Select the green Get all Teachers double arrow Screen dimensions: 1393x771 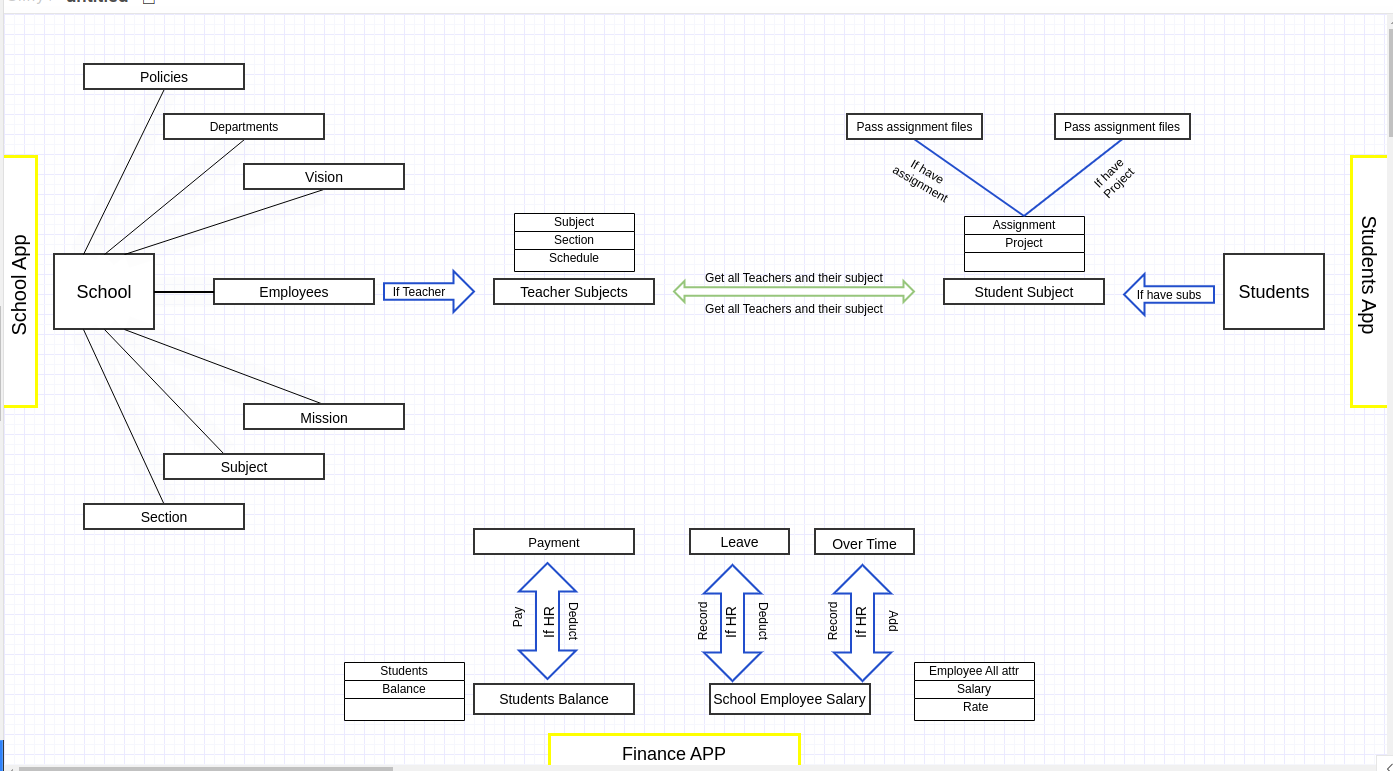[795, 292]
